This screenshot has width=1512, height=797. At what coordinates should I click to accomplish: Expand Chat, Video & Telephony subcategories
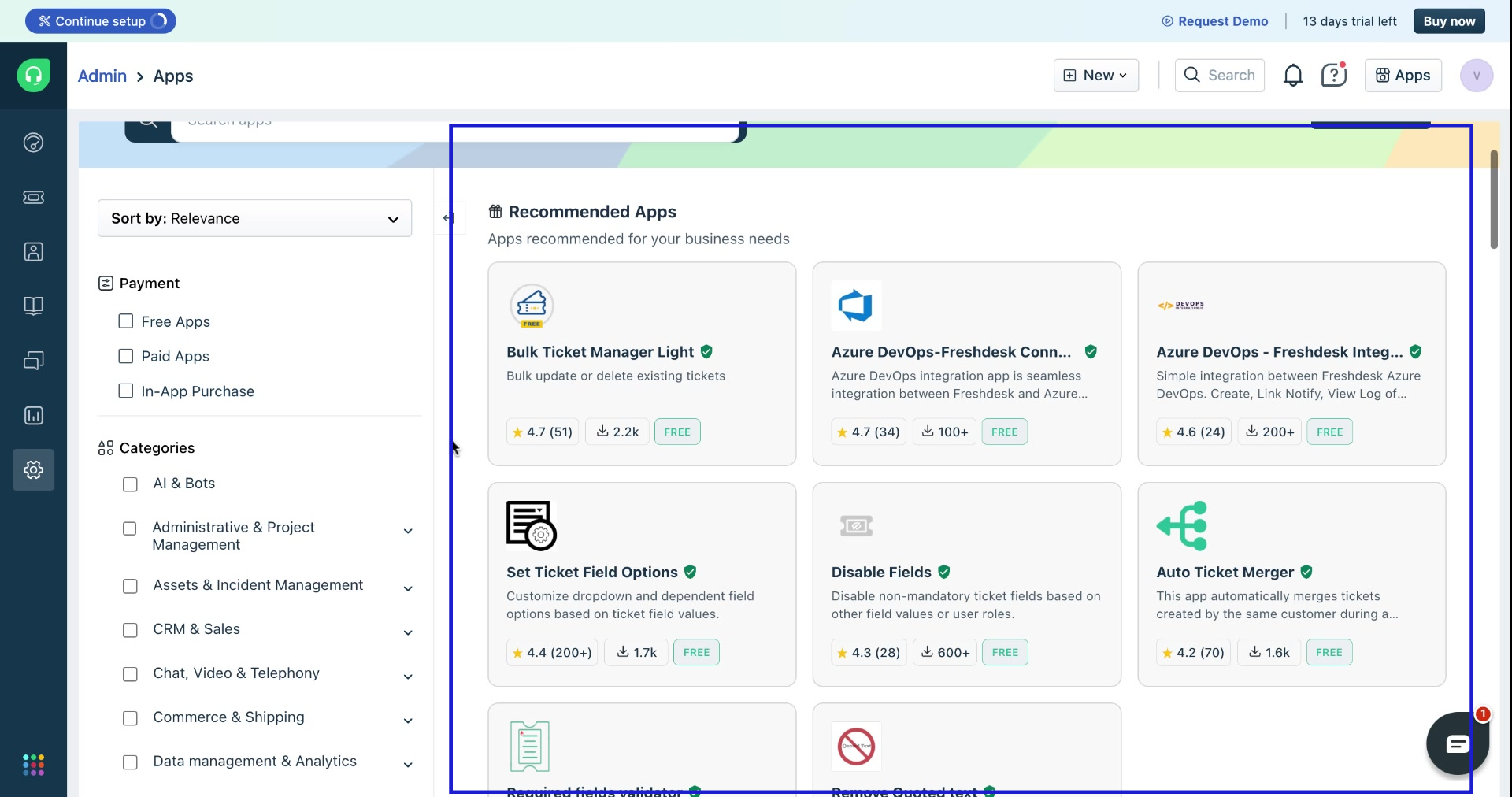[x=408, y=677]
